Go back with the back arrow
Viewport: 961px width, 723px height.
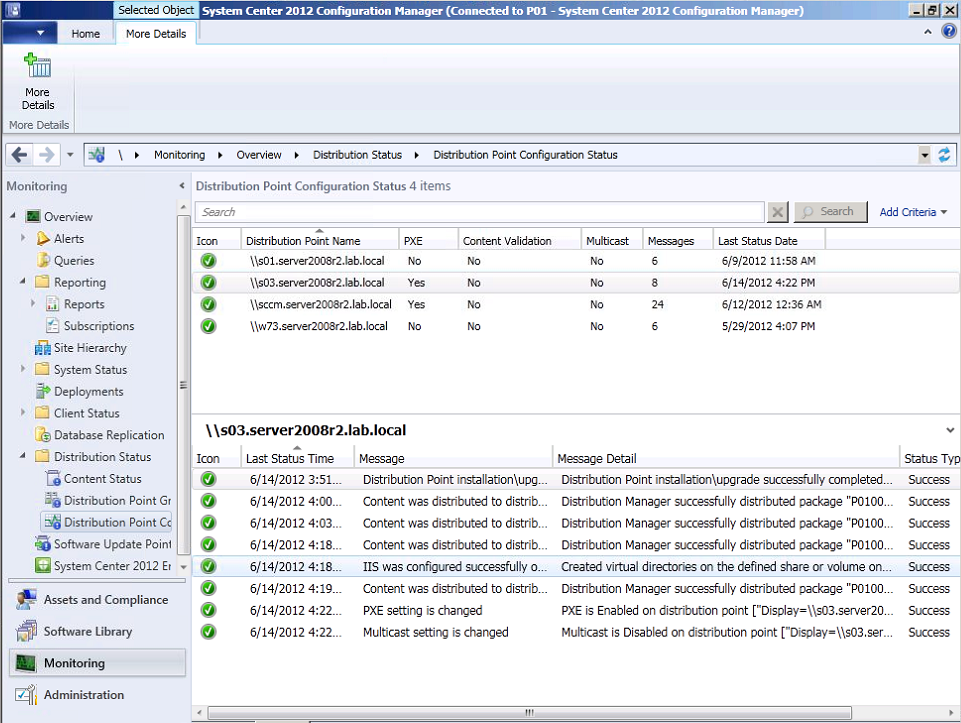pos(20,154)
